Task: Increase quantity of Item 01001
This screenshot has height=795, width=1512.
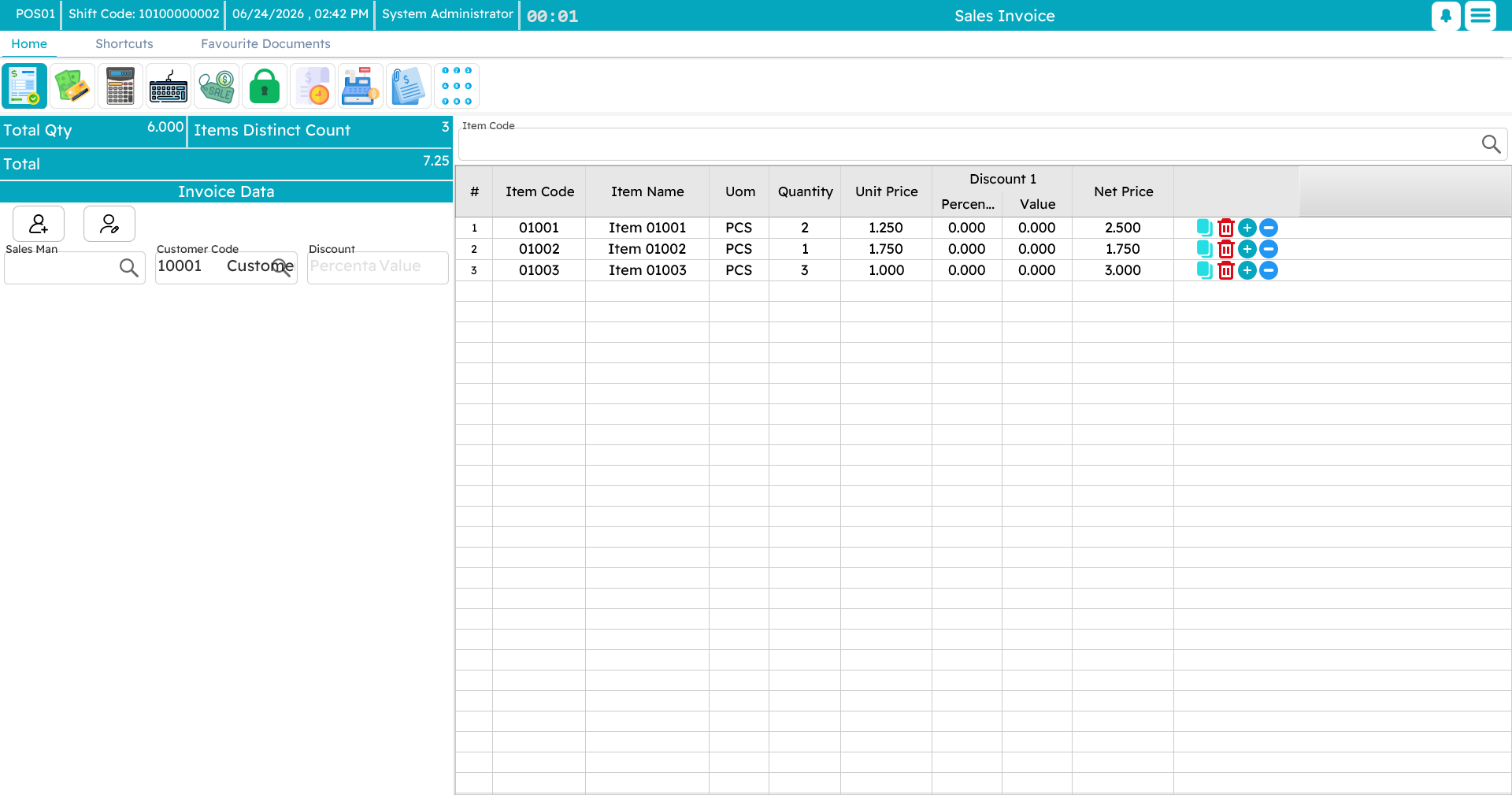Action: (x=1247, y=228)
